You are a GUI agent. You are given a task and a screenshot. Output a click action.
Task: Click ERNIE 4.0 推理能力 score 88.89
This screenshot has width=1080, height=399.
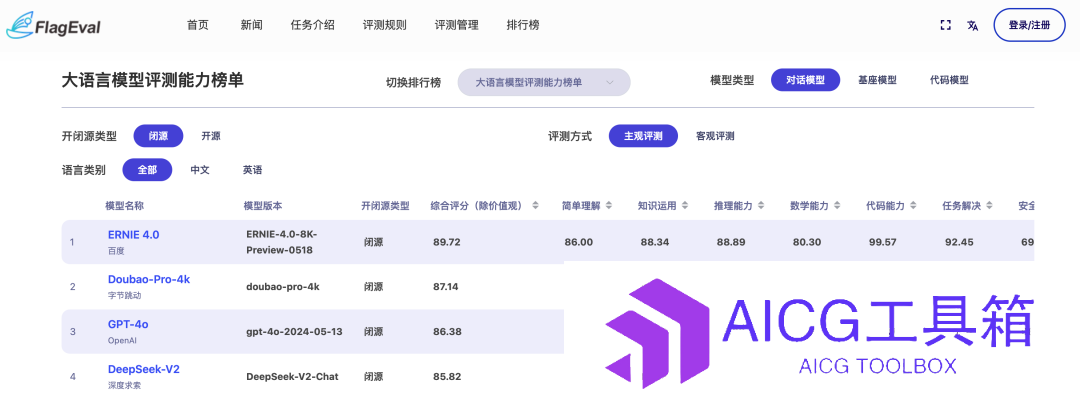[x=731, y=242]
